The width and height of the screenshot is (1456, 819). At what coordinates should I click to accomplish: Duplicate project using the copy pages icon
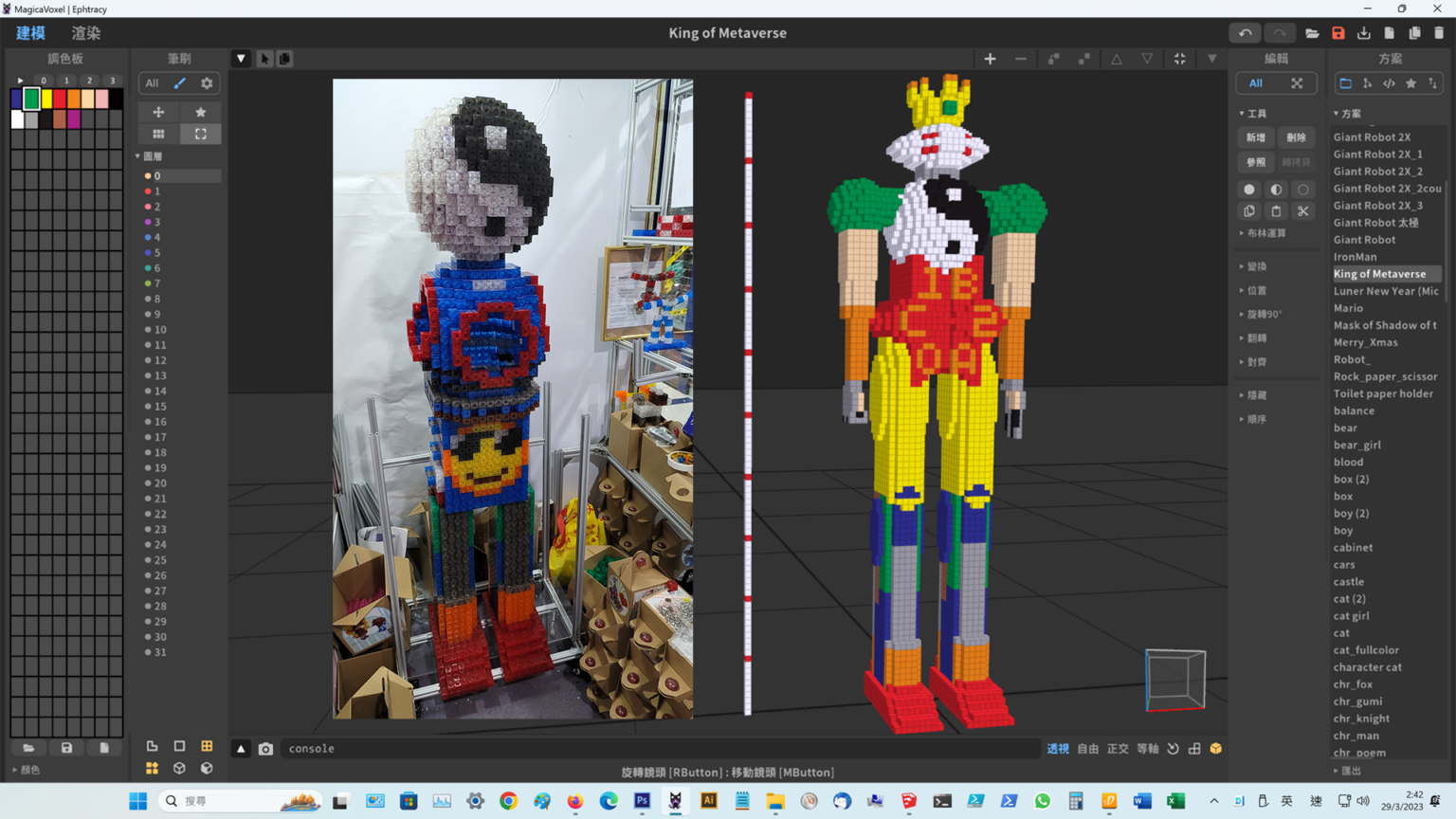click(x=1414, y=33)
